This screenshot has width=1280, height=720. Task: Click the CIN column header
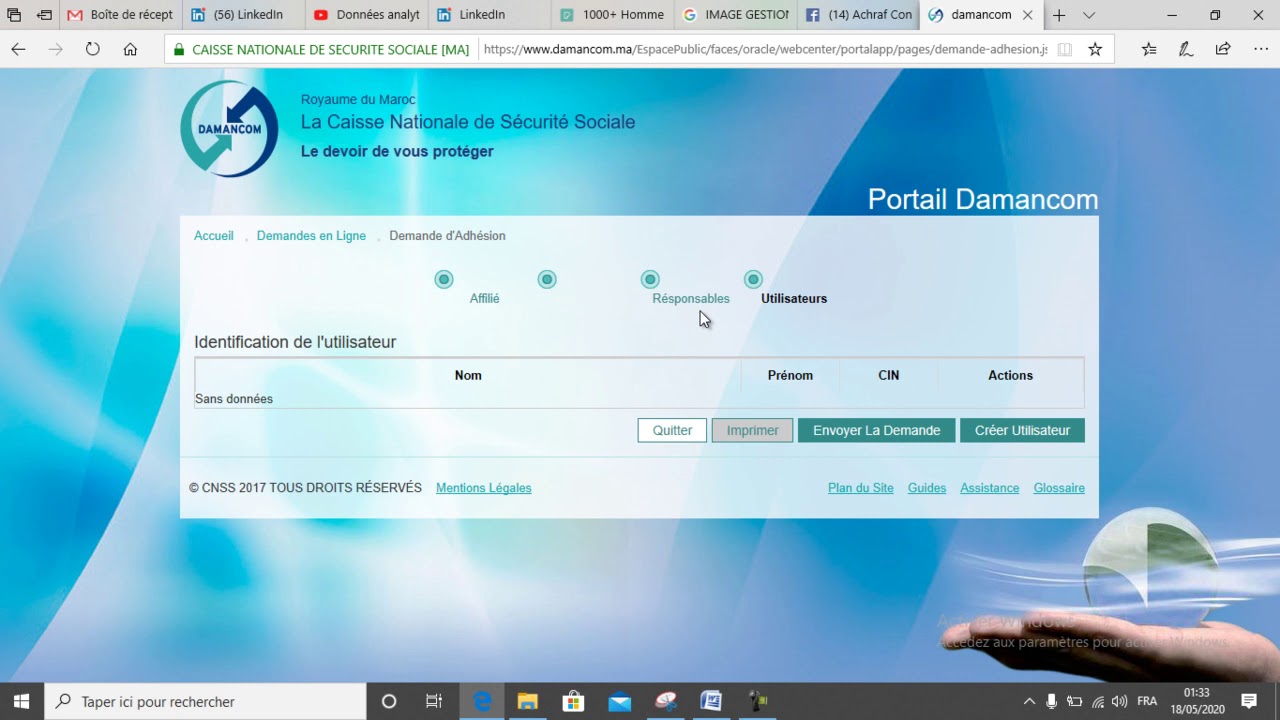pyautogui.click(x=889, y=376)
